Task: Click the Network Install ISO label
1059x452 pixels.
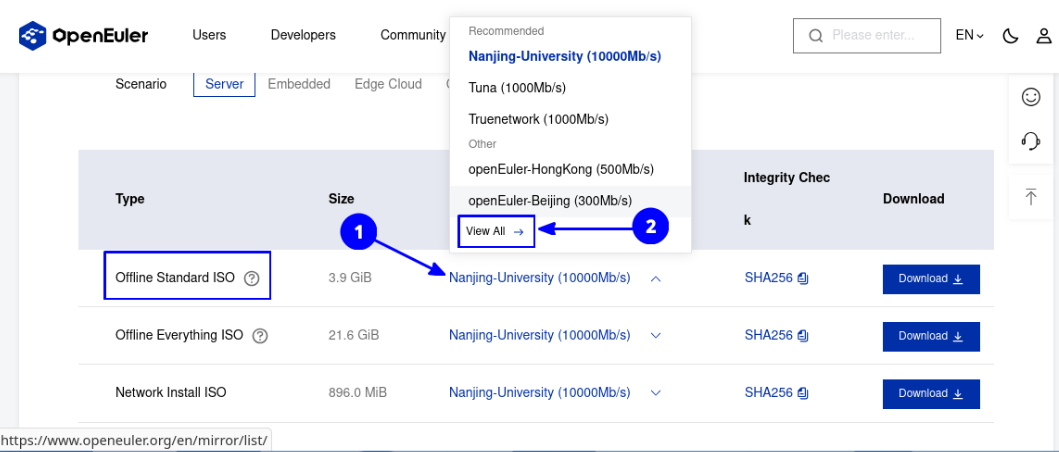Action: coord(171,393)
